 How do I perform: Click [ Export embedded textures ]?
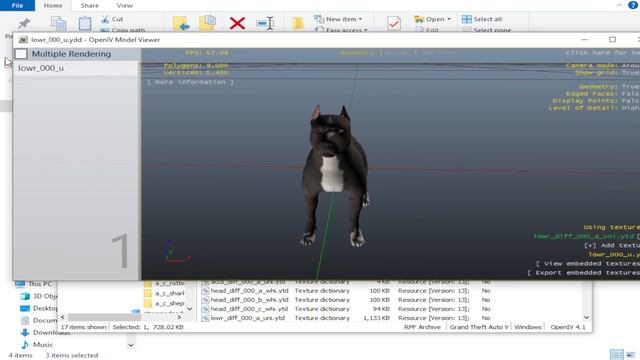pos(583,273)
